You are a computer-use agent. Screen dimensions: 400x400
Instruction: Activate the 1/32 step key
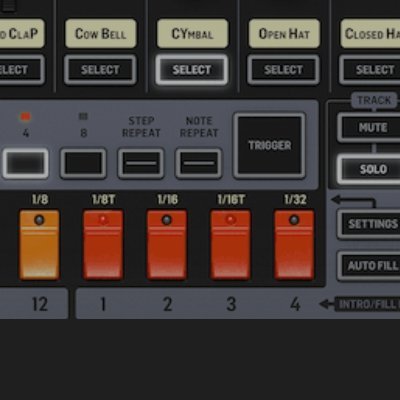294,245
